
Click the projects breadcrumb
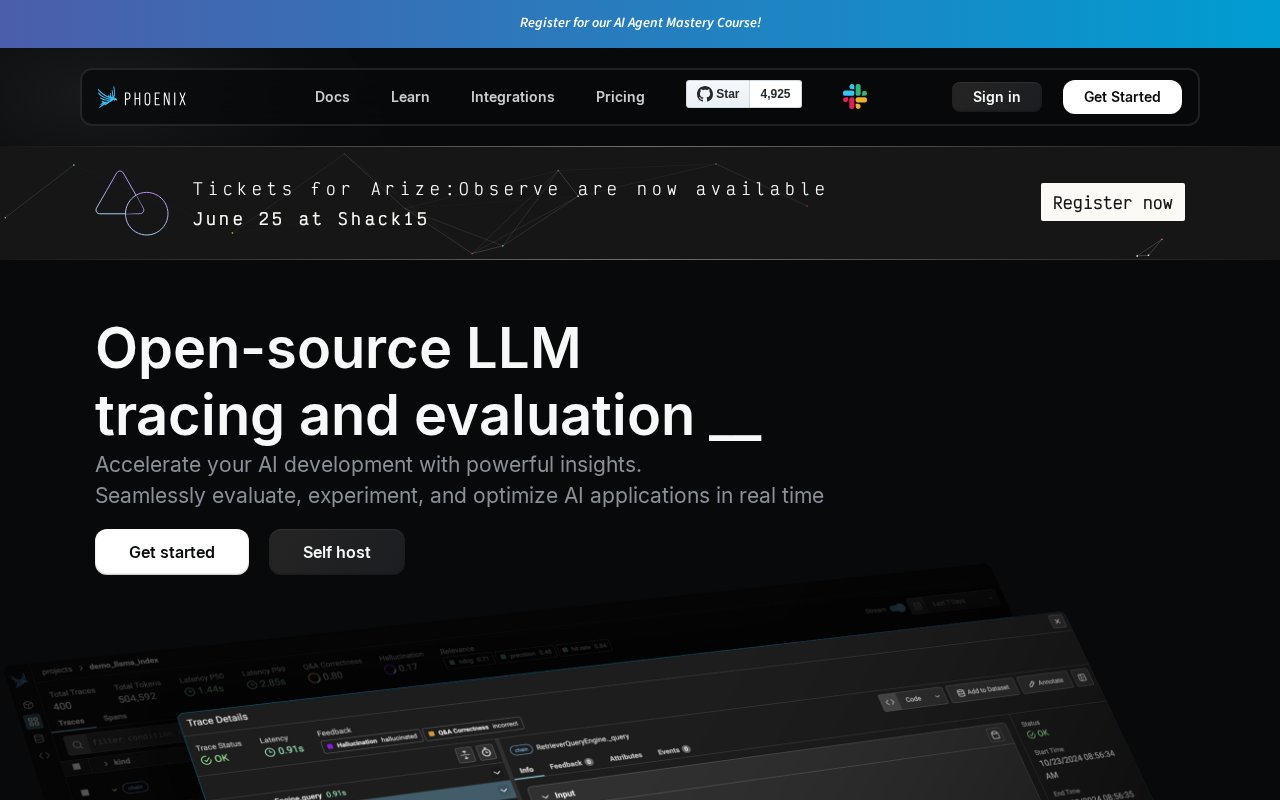click(x=56, y=671)
